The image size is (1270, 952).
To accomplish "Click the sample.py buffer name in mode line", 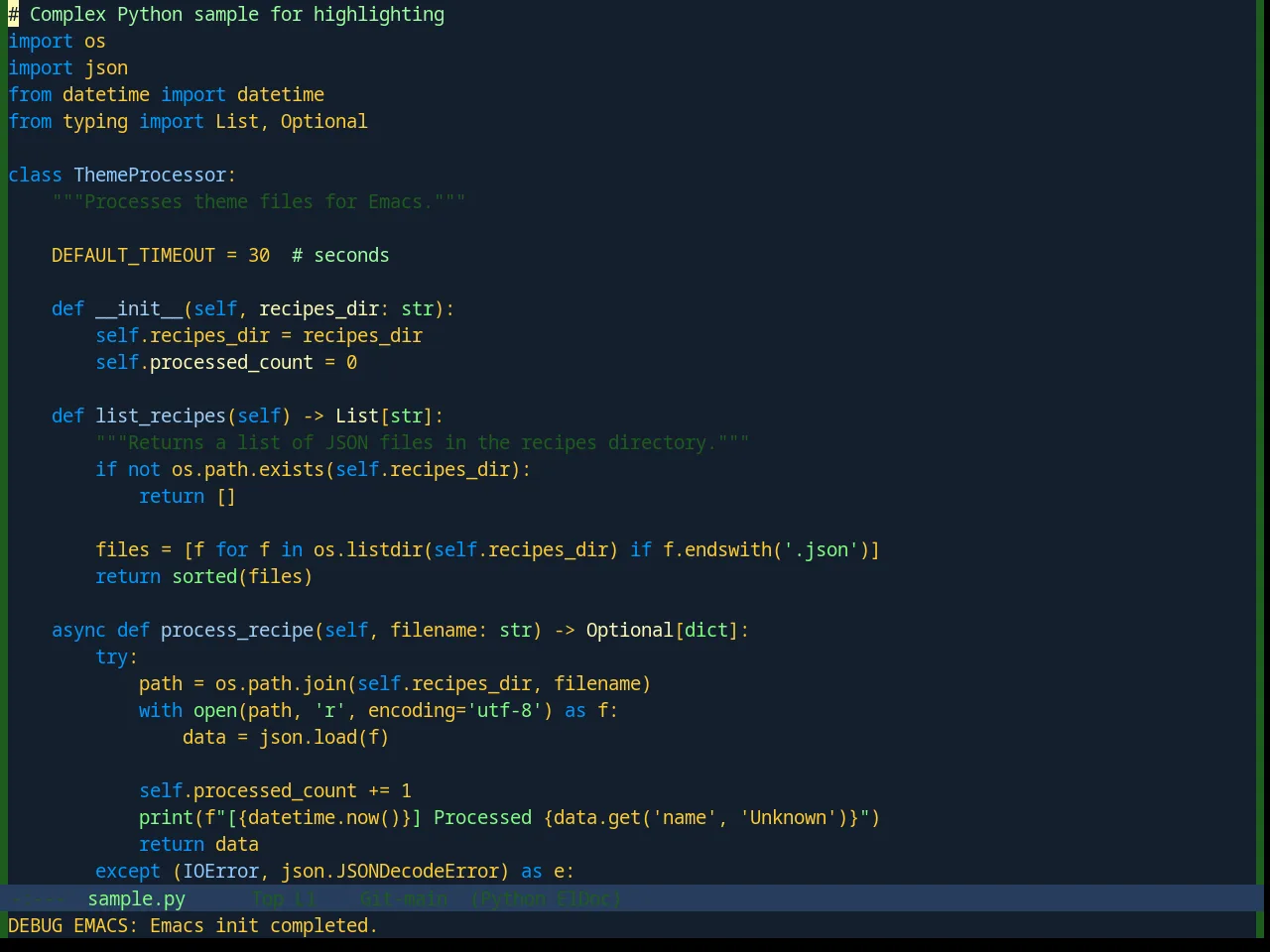I will 136,898.
